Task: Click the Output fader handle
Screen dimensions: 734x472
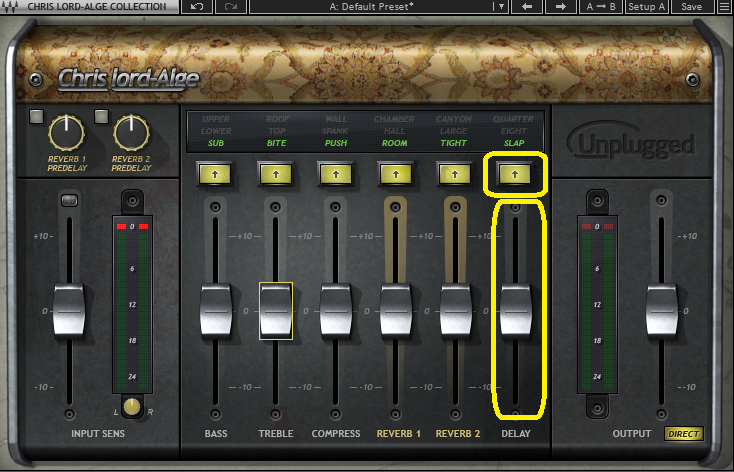Action: click(x=662, y=310)
